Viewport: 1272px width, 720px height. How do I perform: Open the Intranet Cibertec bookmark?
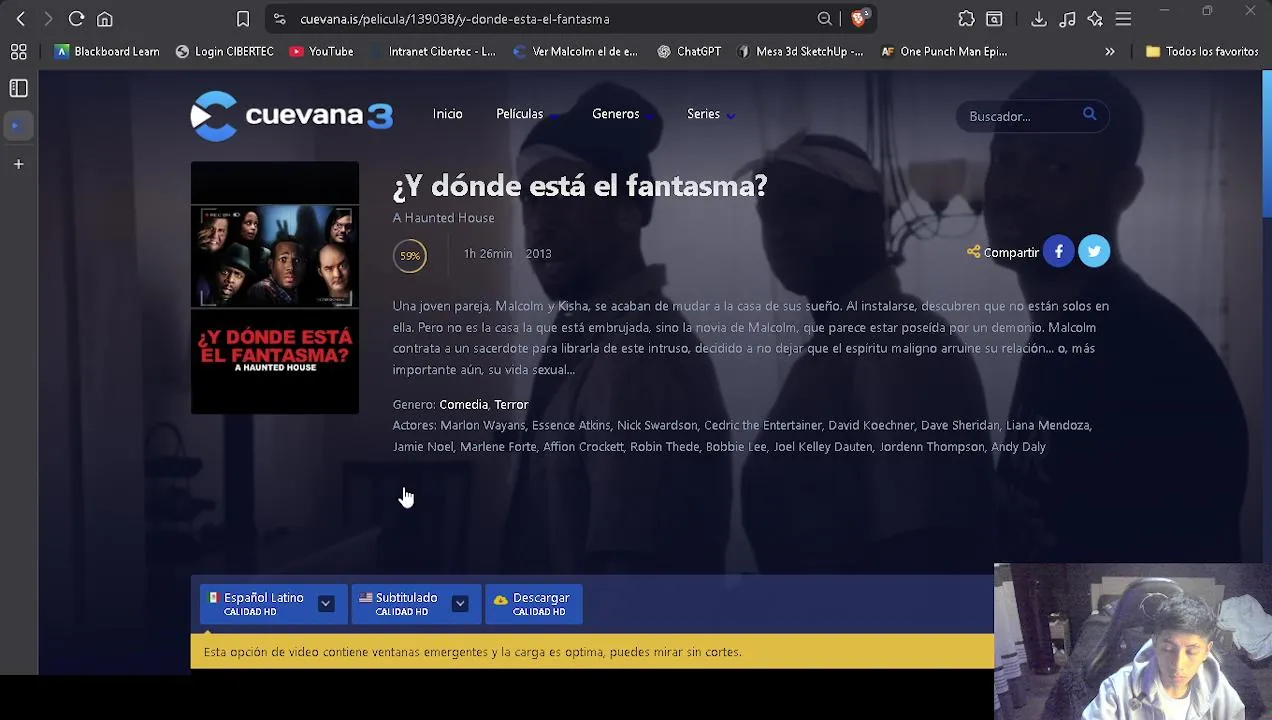(433, 51)
